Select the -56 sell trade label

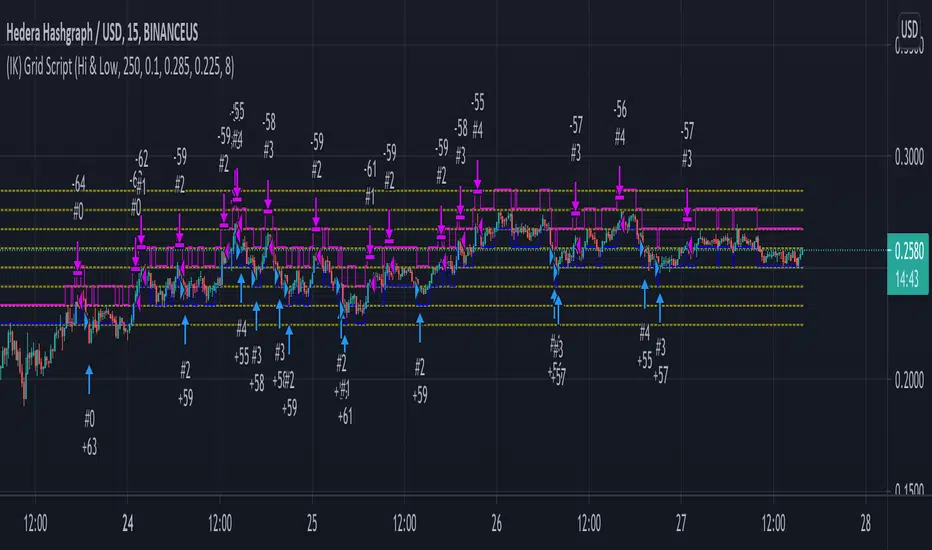(x=620, y=109)
